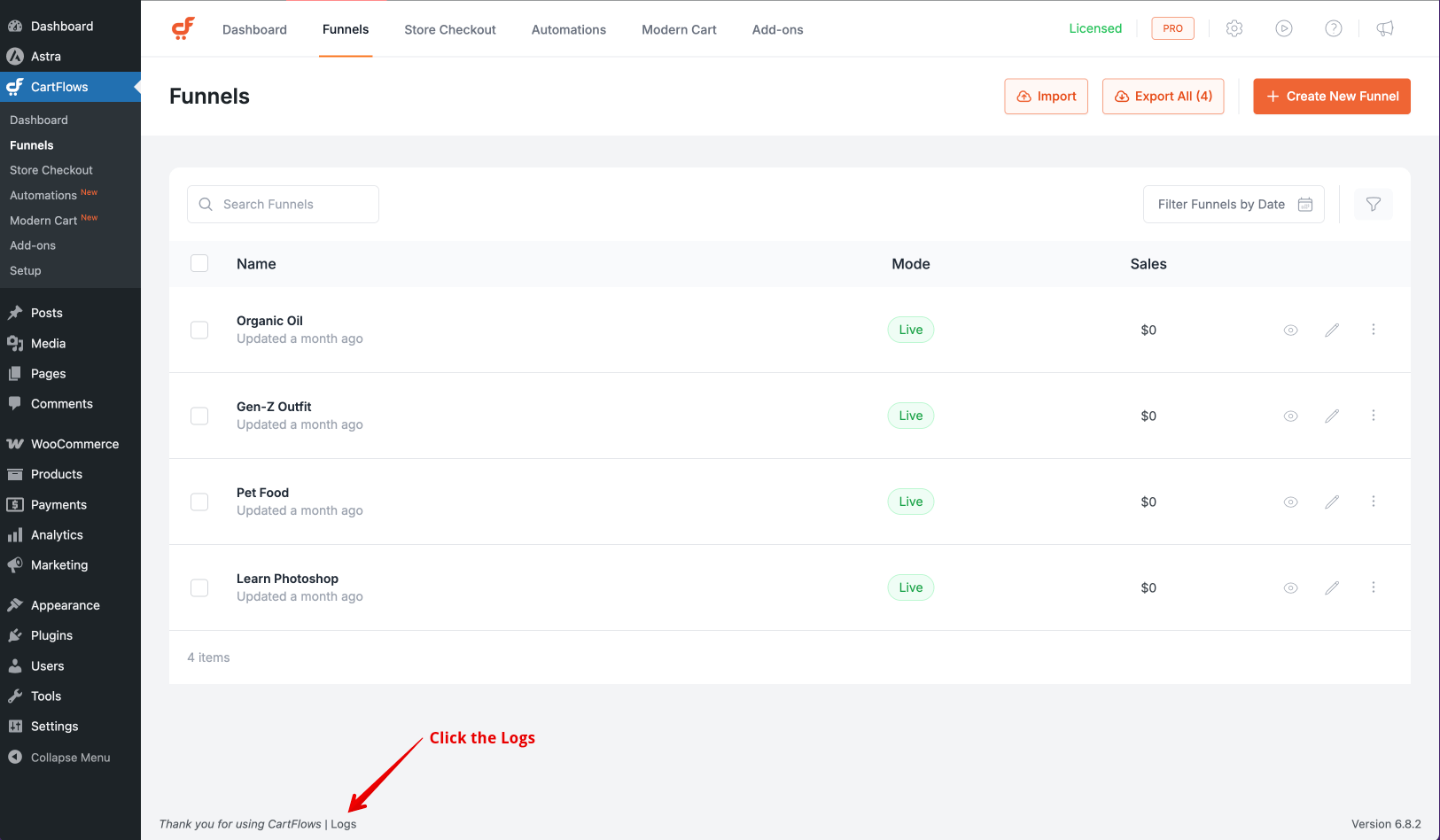The image size is (1440, 840).
Task: Click the Export All (4) button
Action: pos(1163,96)
